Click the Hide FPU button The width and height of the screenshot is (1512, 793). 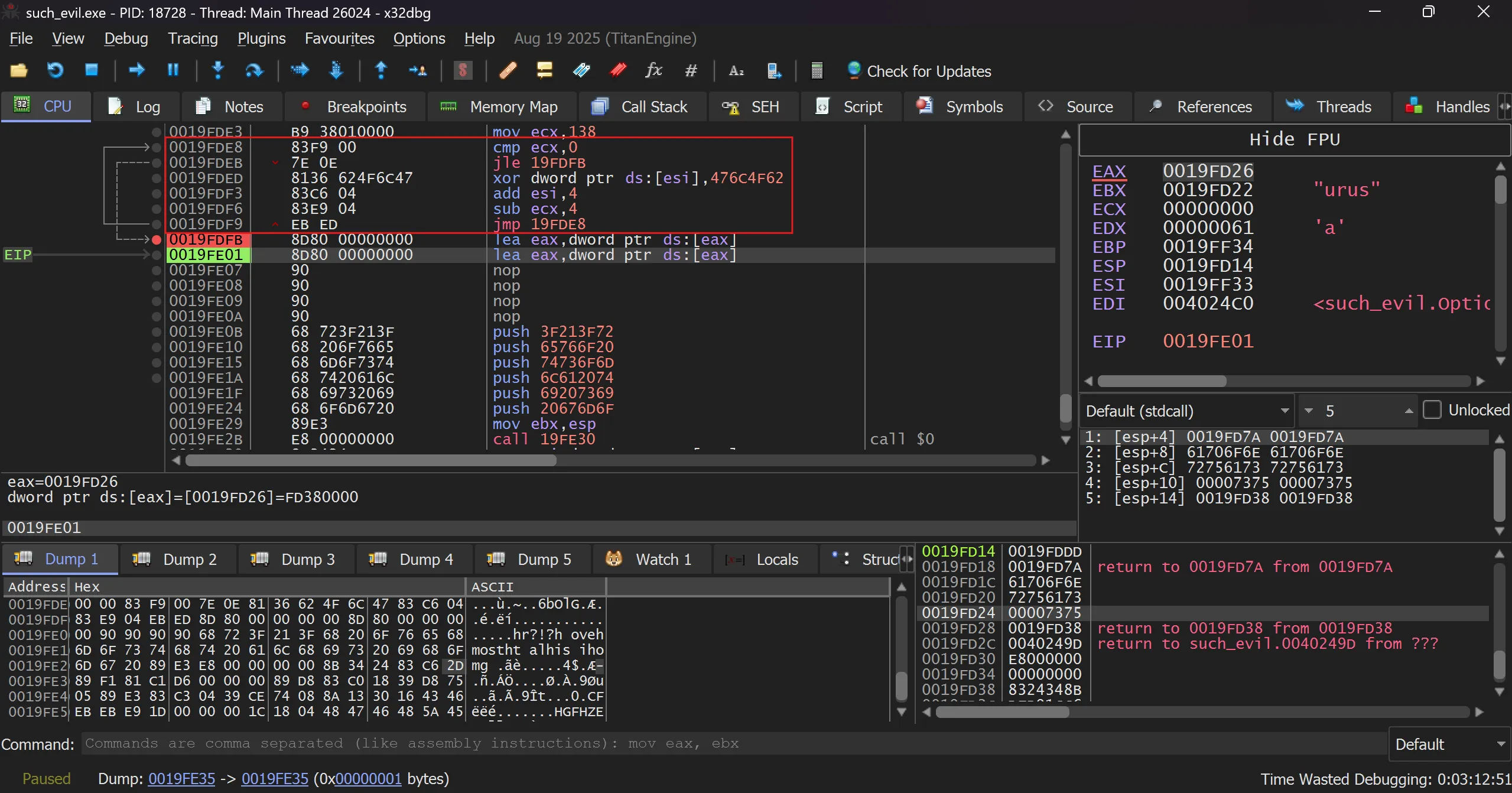[1294, 139]
